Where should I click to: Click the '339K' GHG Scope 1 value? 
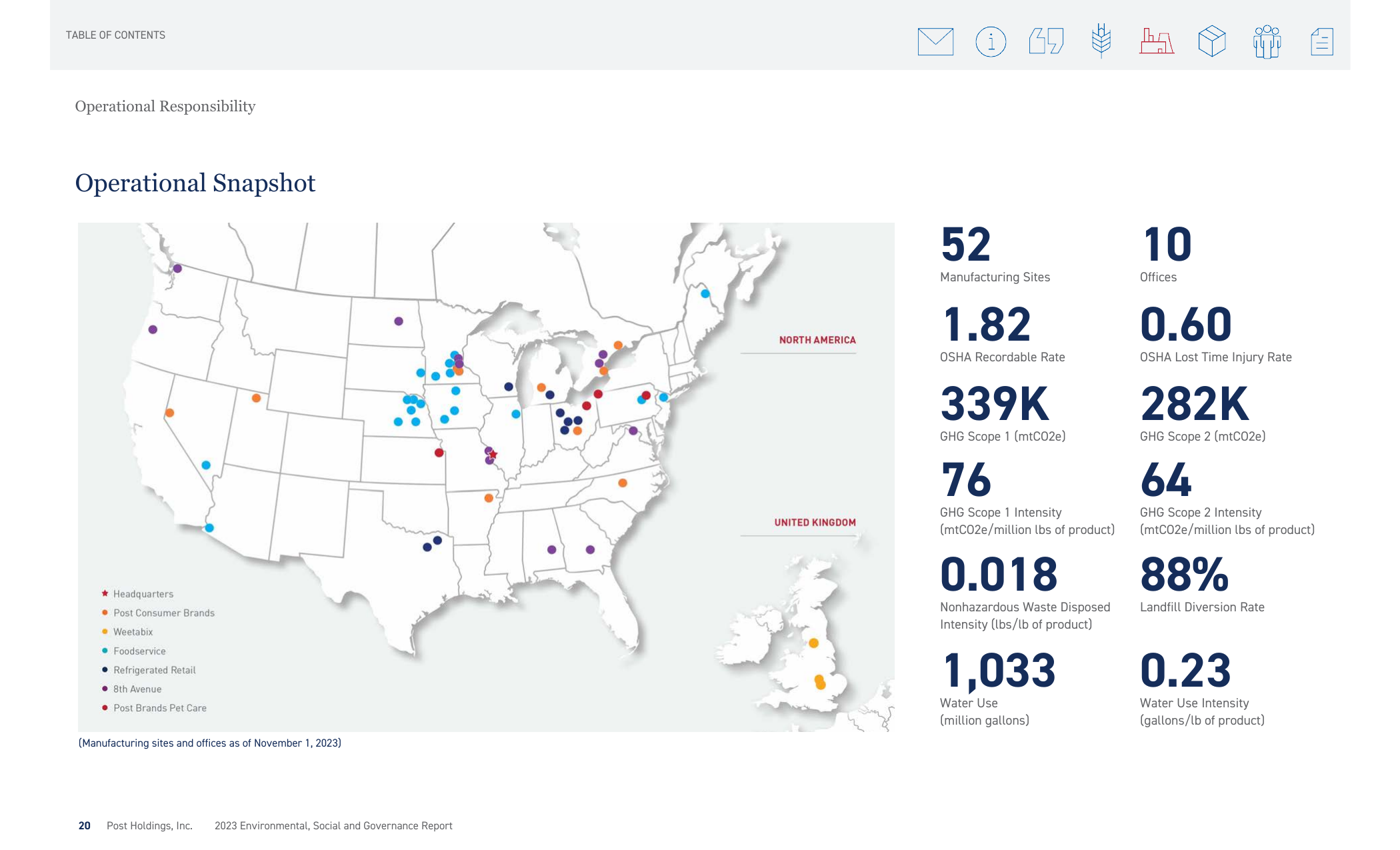[x=995, y=404]
